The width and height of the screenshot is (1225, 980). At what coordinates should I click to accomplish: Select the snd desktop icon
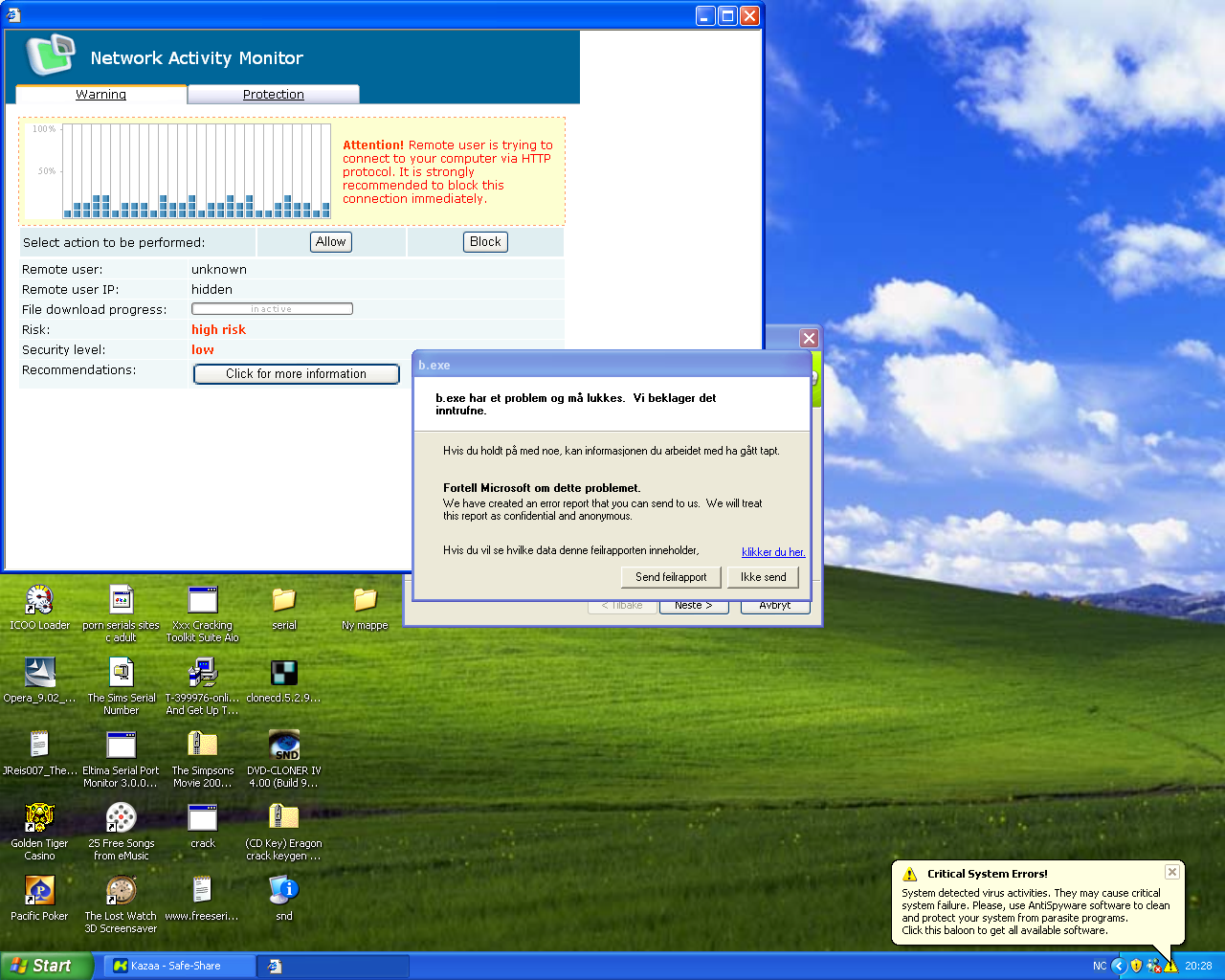[284, 899]
